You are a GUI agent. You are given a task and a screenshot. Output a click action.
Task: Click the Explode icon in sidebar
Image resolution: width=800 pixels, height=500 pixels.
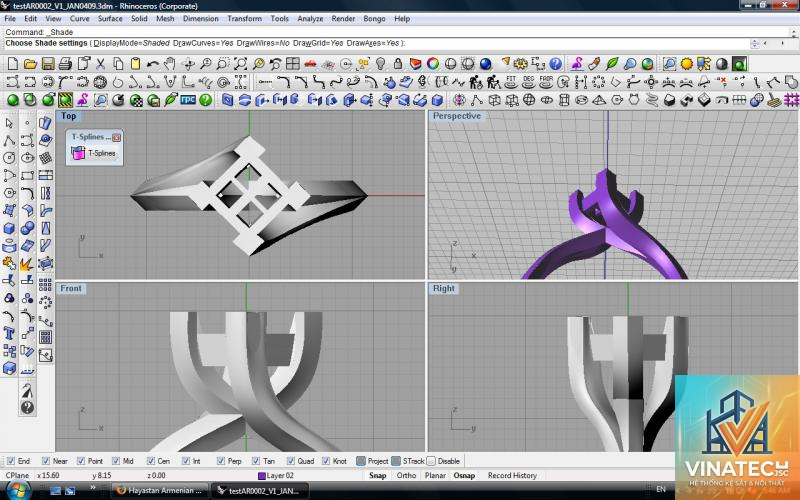[x=27, y=263]
